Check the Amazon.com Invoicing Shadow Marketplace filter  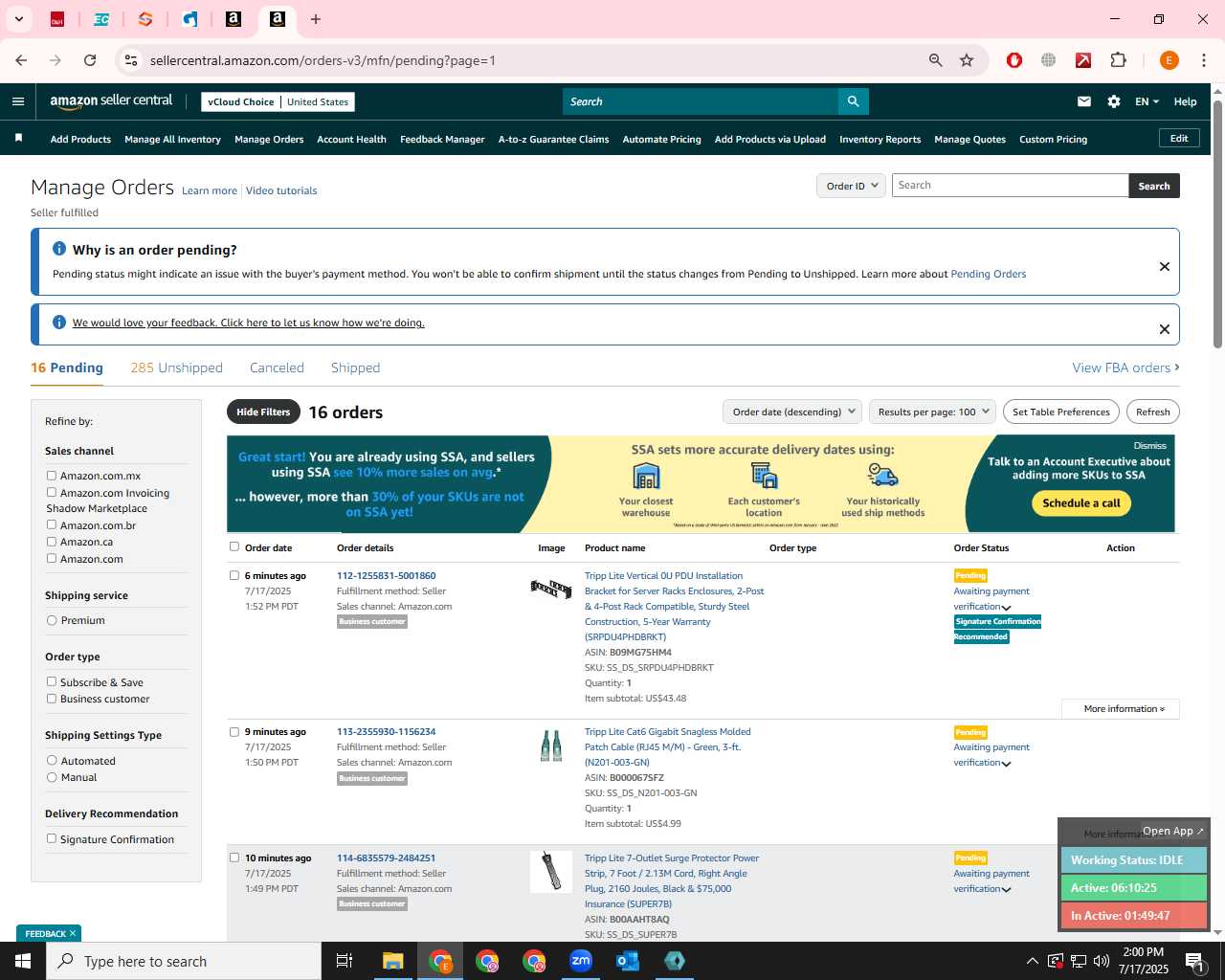click(52, 493)
